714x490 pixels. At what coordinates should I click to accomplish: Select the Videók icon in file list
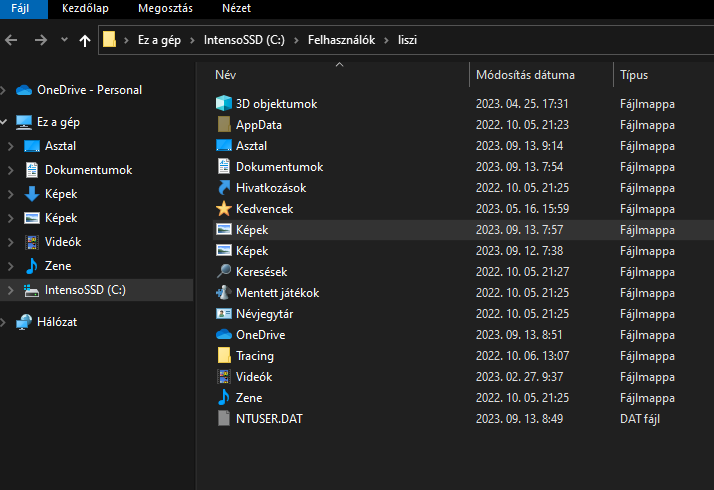click(x=224, y=377)
